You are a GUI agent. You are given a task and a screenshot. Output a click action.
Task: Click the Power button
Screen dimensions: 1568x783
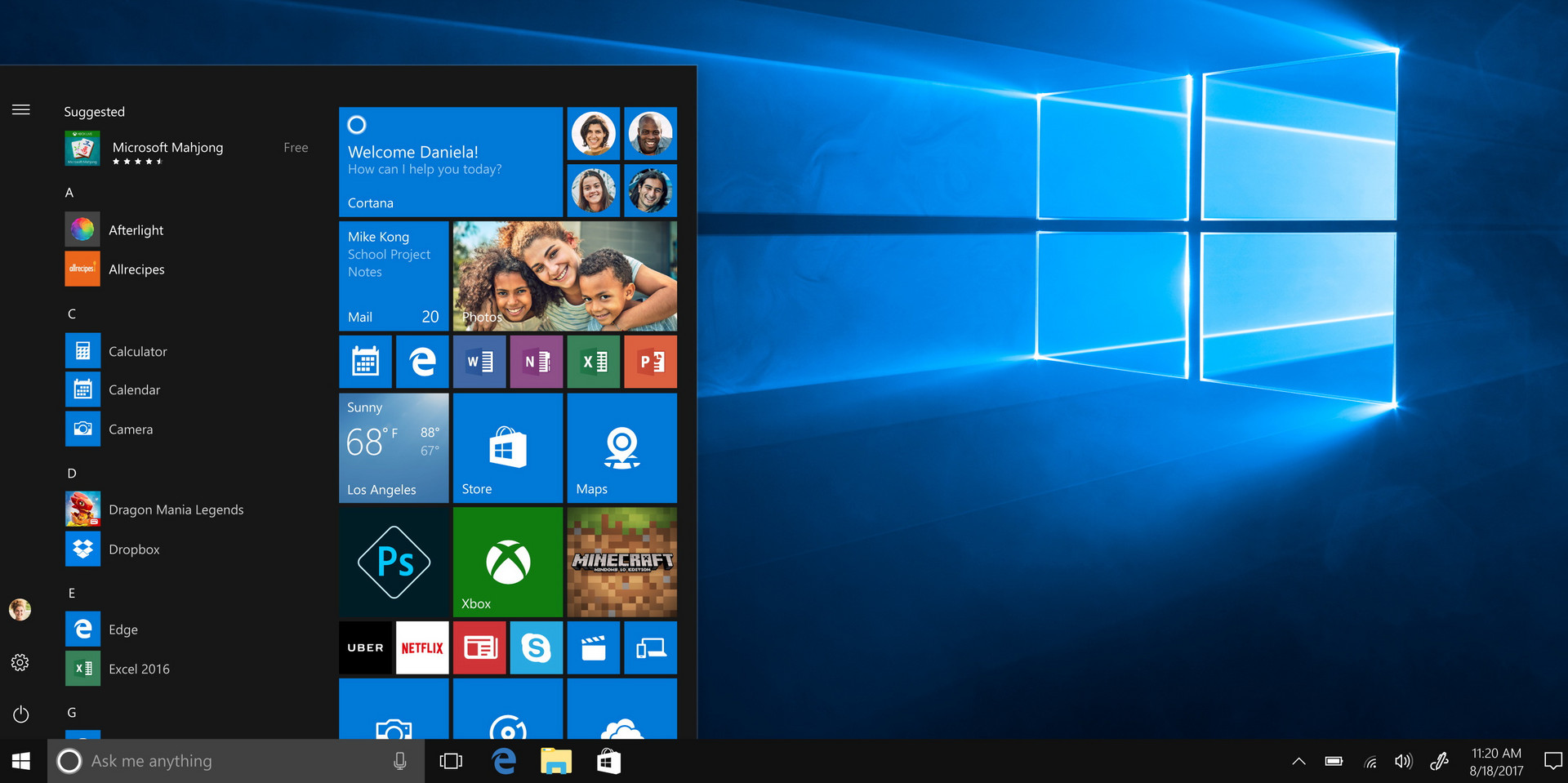click(x=21, y=714)
